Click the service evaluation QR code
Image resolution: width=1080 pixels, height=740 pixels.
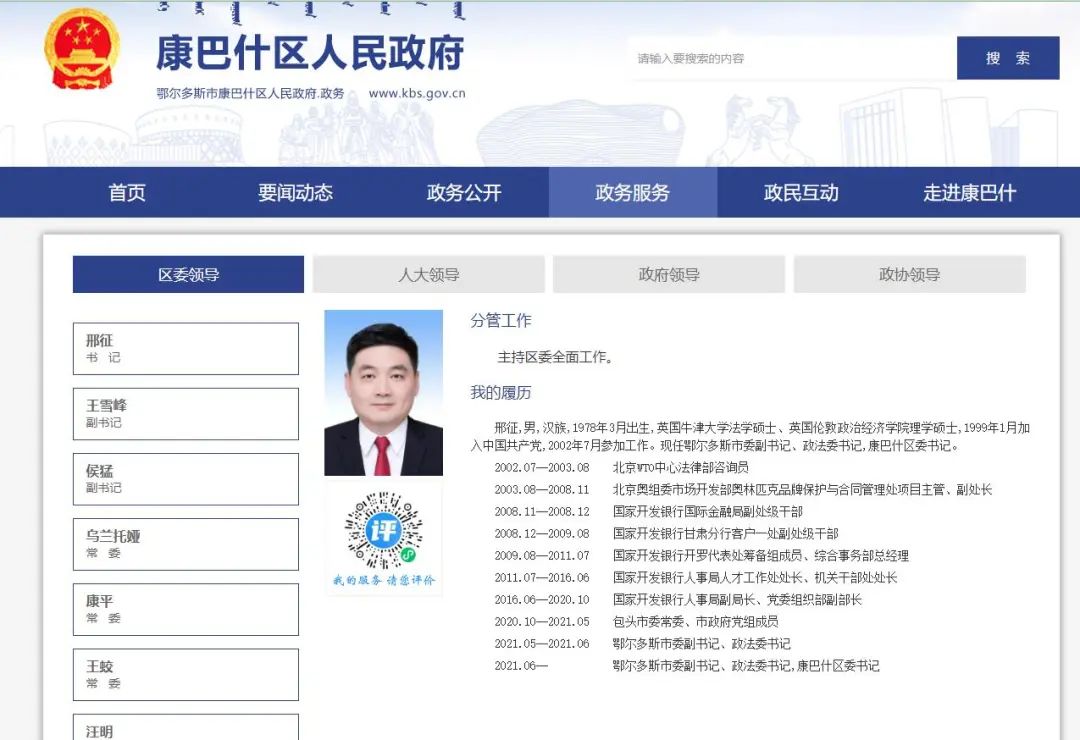click(x=383, y=531)
